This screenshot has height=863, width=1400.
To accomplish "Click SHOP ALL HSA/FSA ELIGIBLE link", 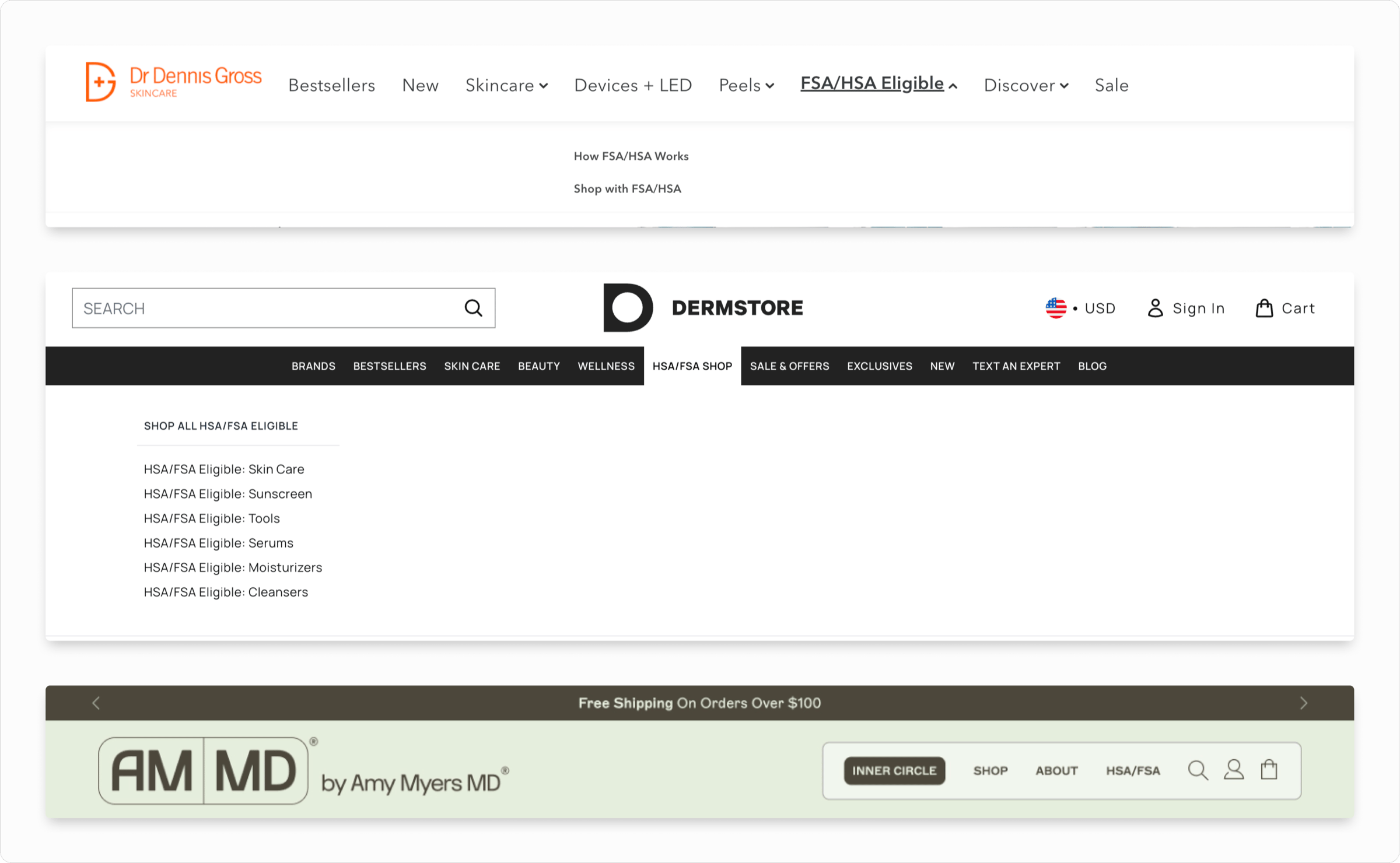I will coord(220,426).
